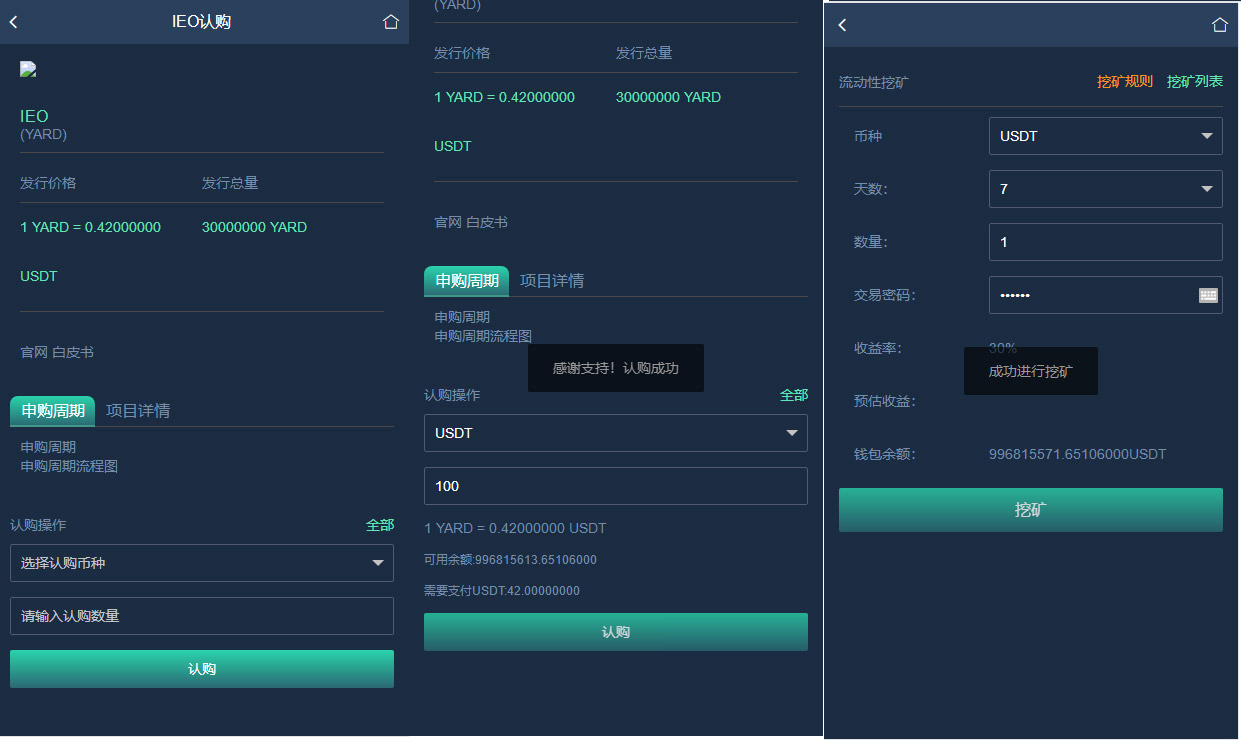This screenshot has height=743, width=1241.
Task: Click 1 YARD = 0.42000000 USDT text
Action: (x=515, y=528)
